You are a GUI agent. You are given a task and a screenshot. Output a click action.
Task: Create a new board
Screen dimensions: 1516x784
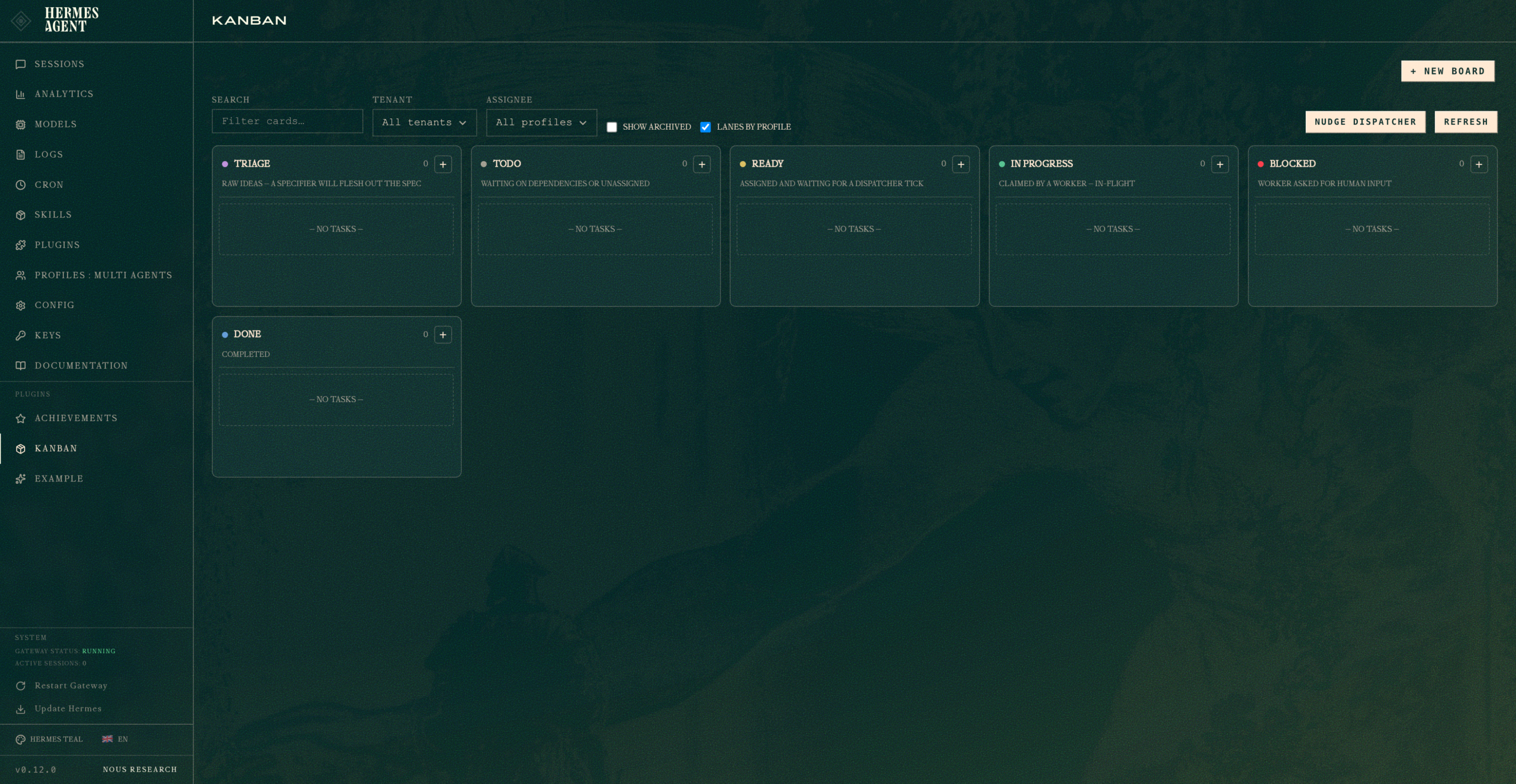1447,71
